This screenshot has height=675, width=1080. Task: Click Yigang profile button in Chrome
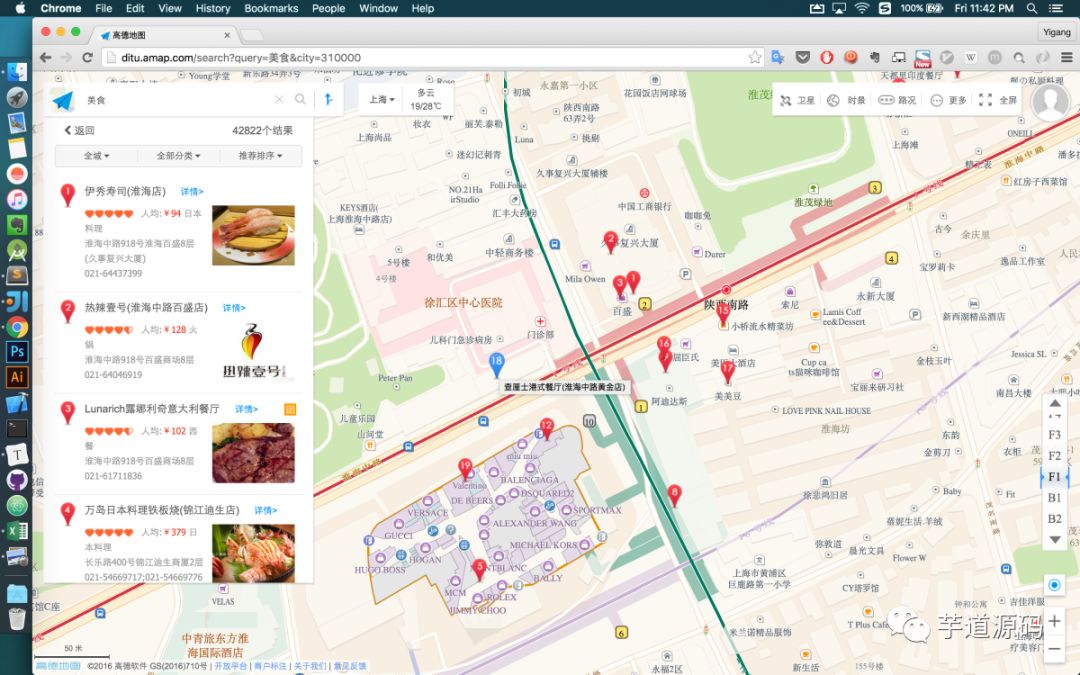1057,32
